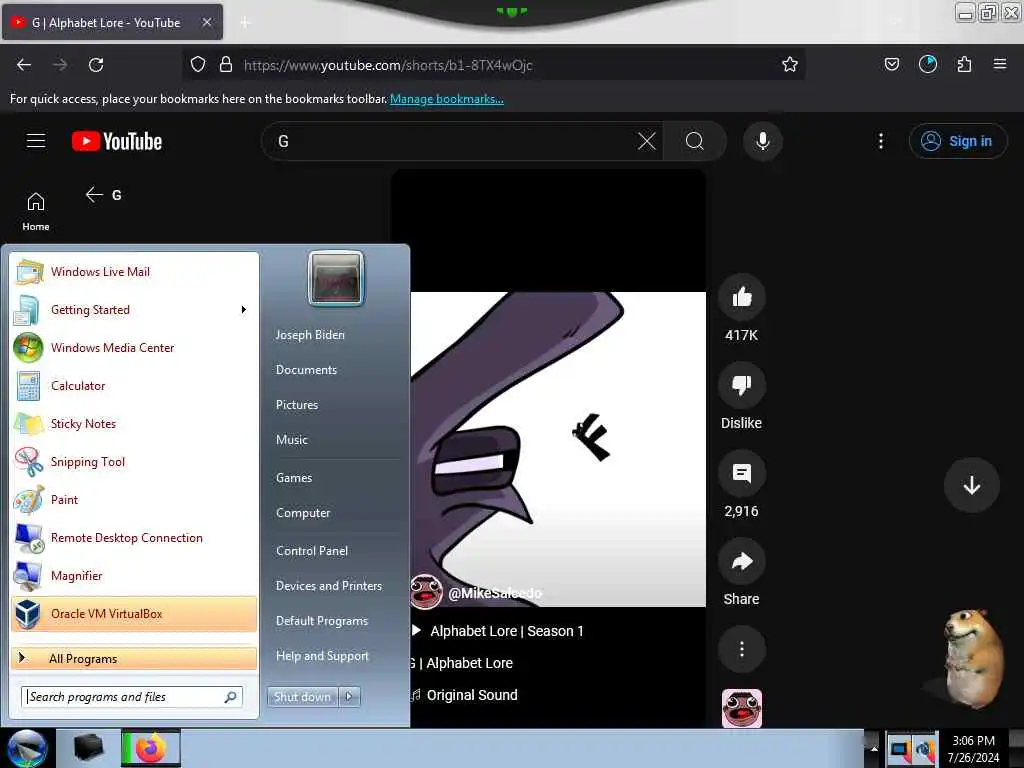1024x768 pixels.
Task: Click the taskbar clock 3:06 PM
Action: (973, 749)
